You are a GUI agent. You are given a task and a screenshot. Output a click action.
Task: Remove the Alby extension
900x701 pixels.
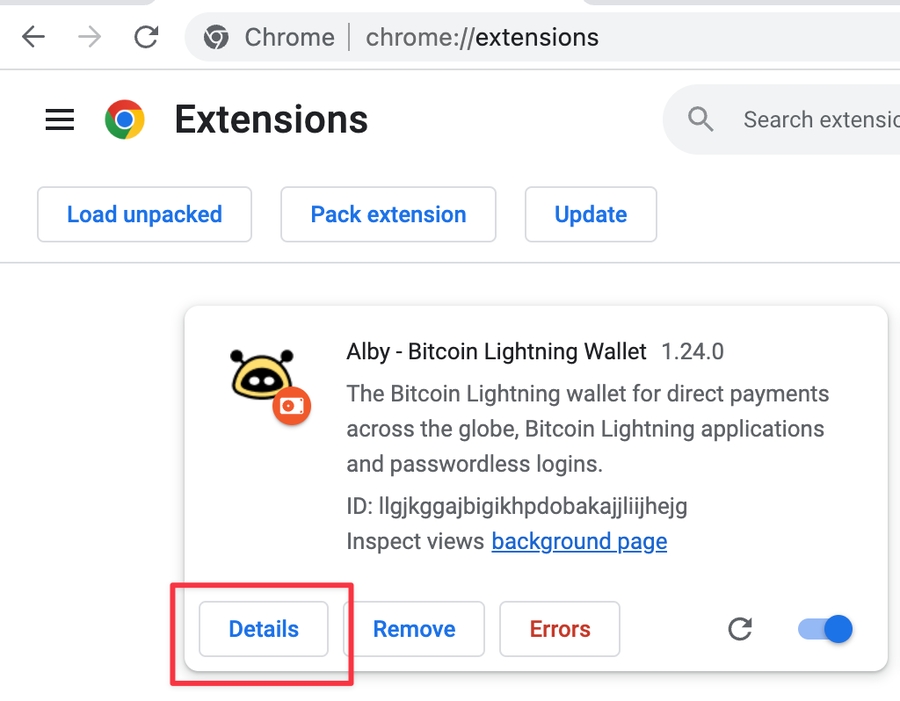(x=414, y=629)
